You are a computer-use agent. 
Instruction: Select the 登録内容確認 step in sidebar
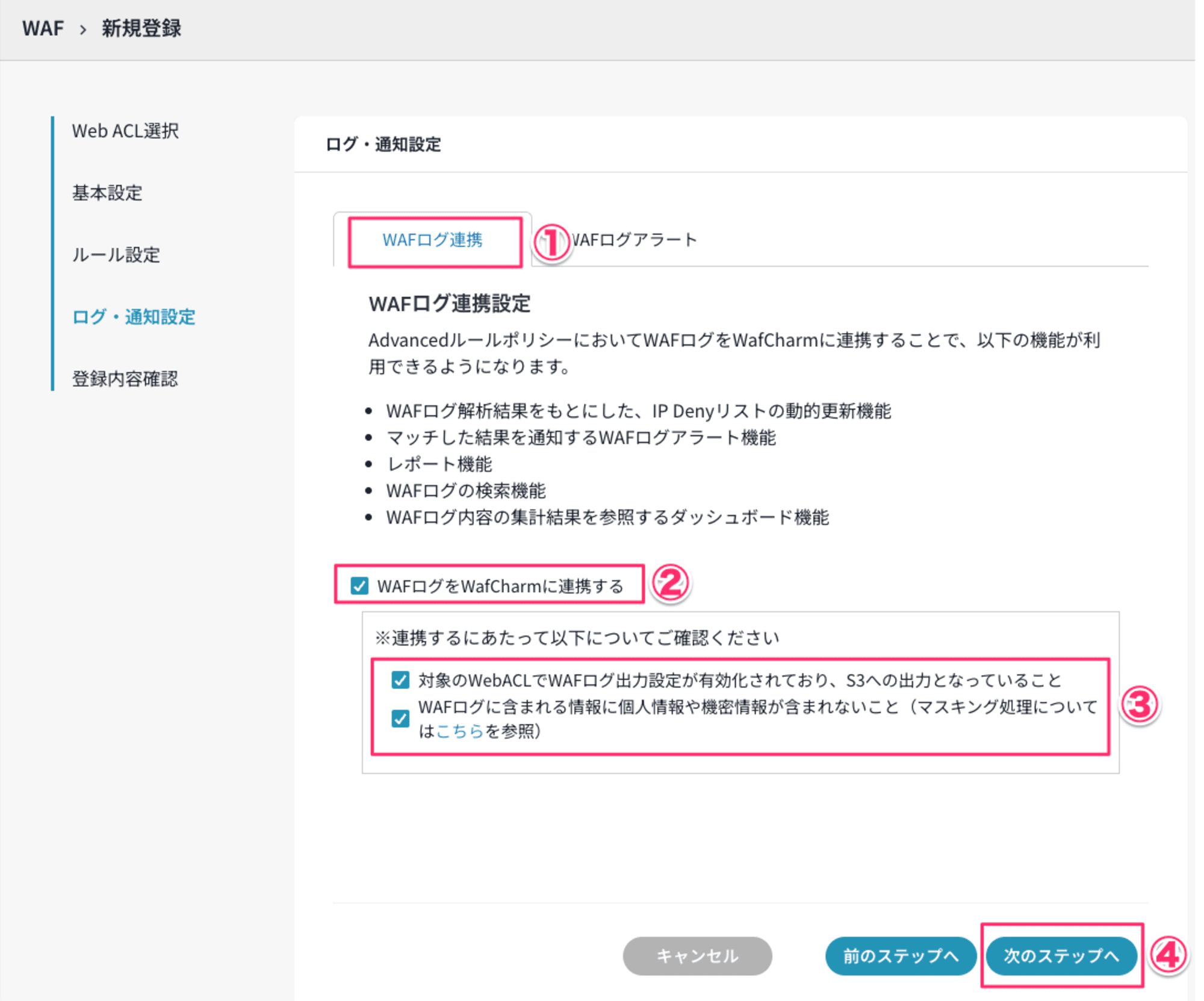[125, 379]
